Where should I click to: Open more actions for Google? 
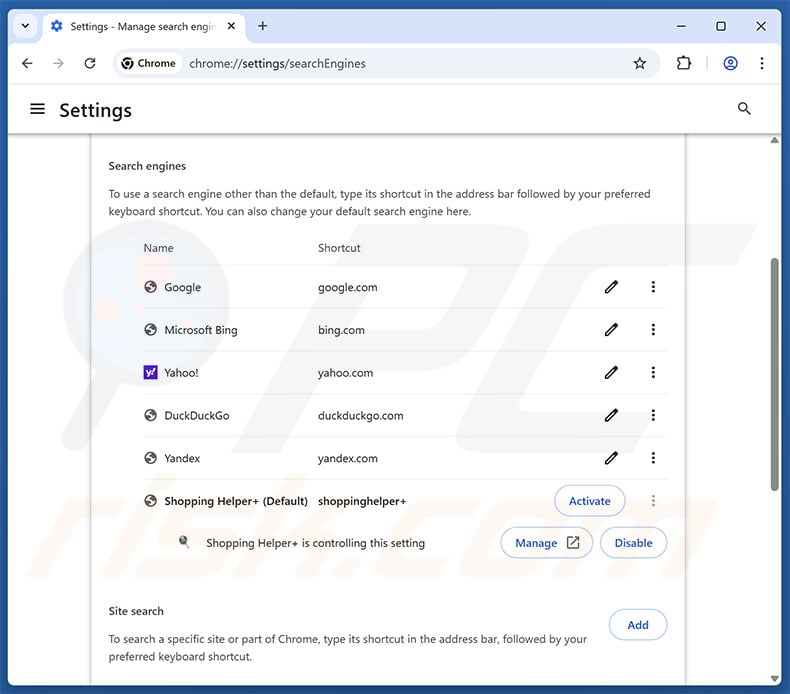[653, 287]
